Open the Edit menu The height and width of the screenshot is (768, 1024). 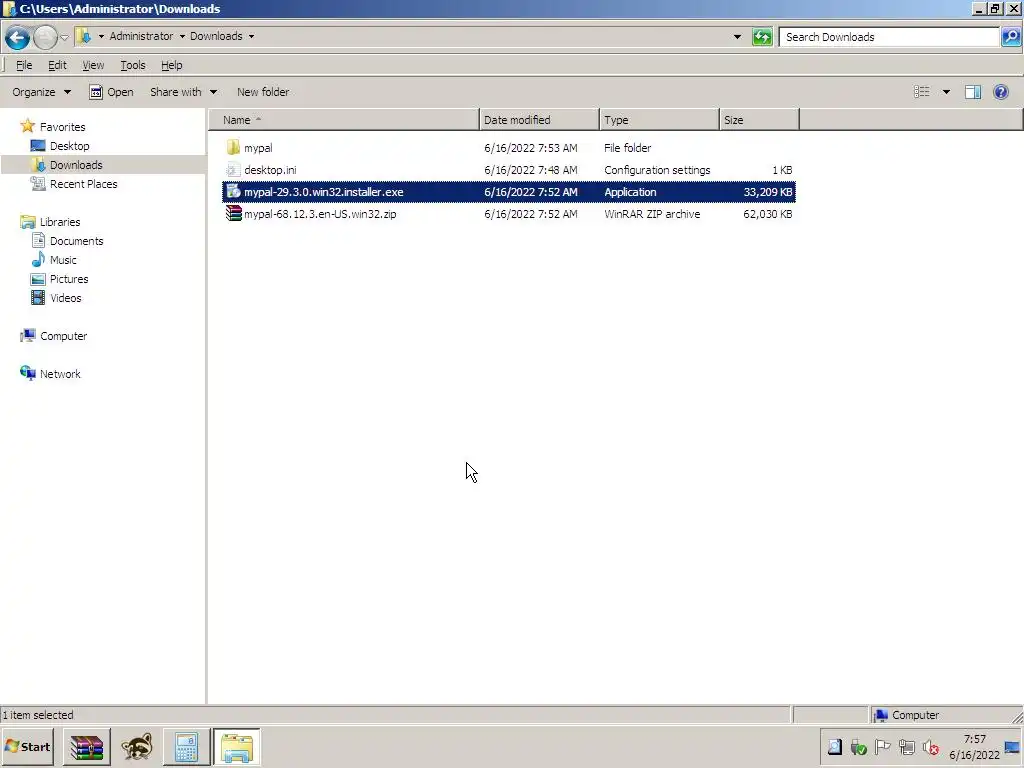tap(57, 65)
